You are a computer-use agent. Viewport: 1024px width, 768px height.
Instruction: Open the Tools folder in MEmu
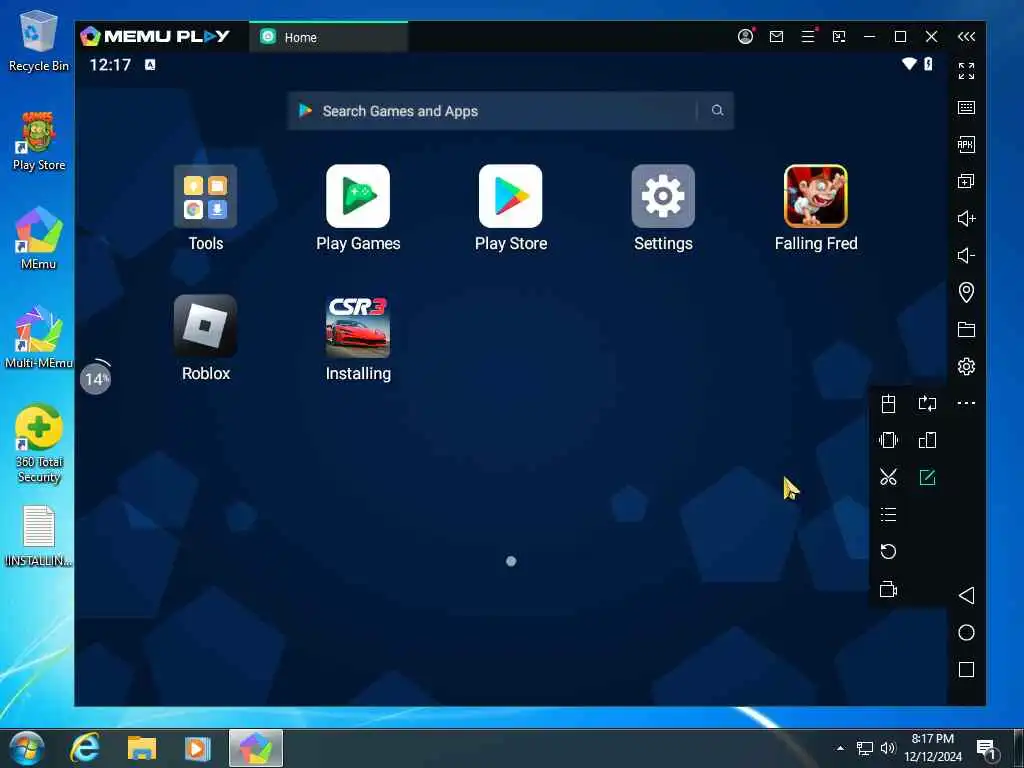tap(206, 196)
